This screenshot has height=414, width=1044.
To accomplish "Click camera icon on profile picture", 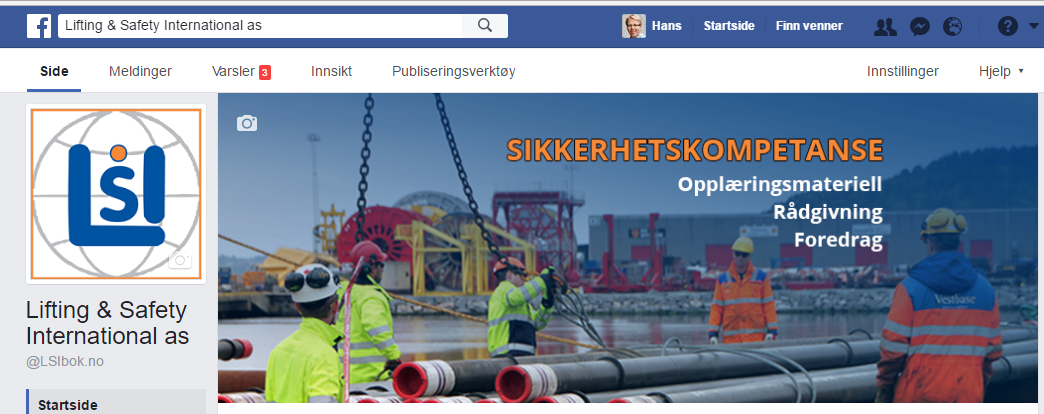I will 180,260.
